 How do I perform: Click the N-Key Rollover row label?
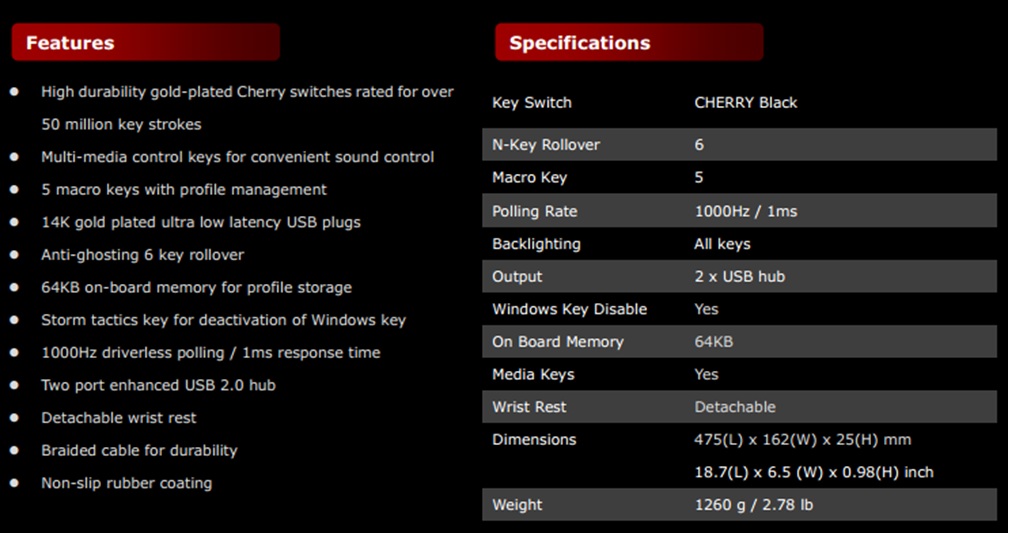point(546,145)
